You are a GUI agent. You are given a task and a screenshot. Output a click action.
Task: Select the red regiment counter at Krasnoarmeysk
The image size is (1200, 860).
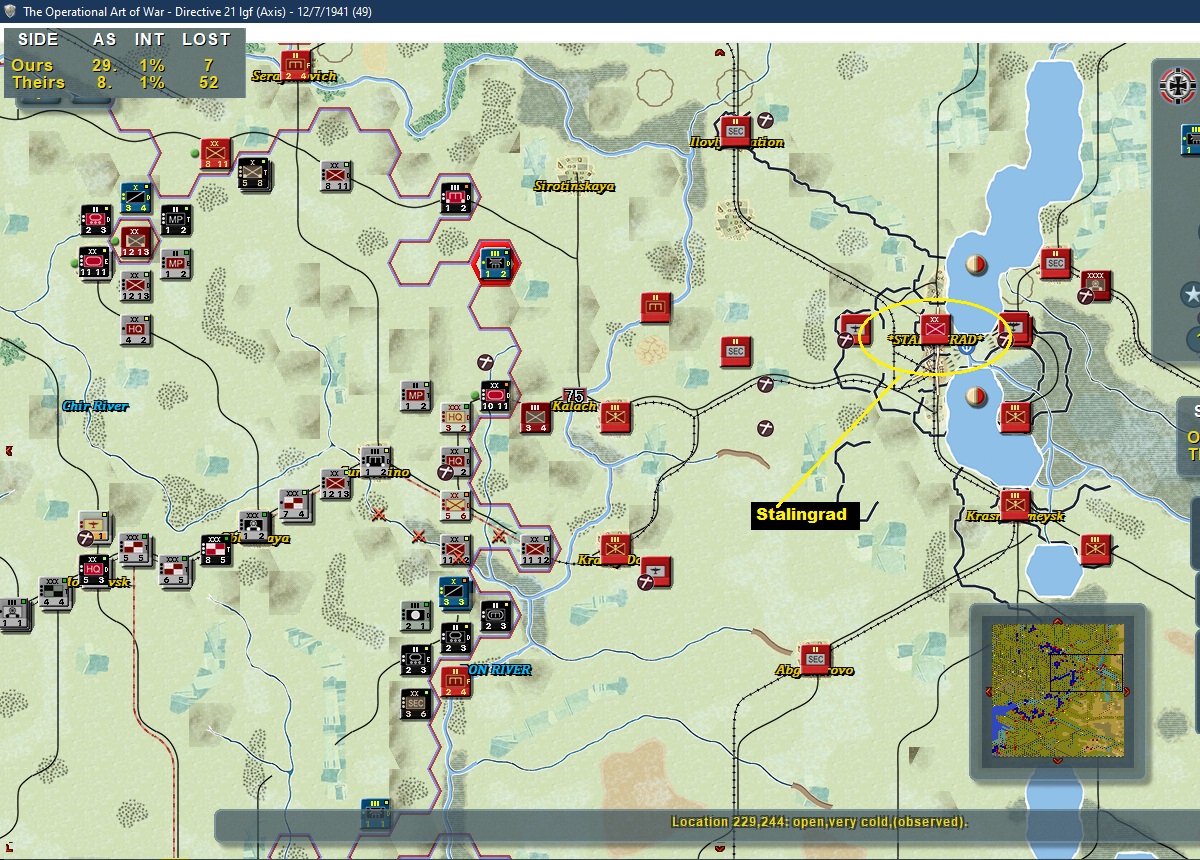(x=1016, y=503)
